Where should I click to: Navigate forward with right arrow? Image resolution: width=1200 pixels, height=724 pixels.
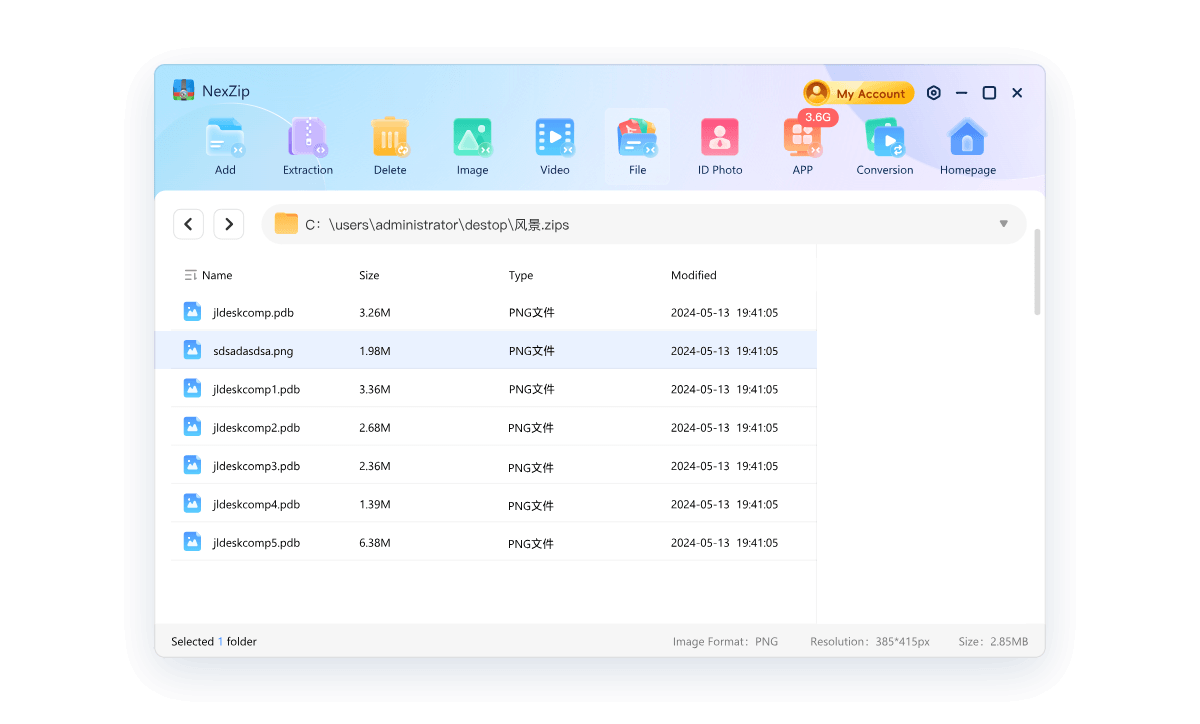[x=229, y=224]
